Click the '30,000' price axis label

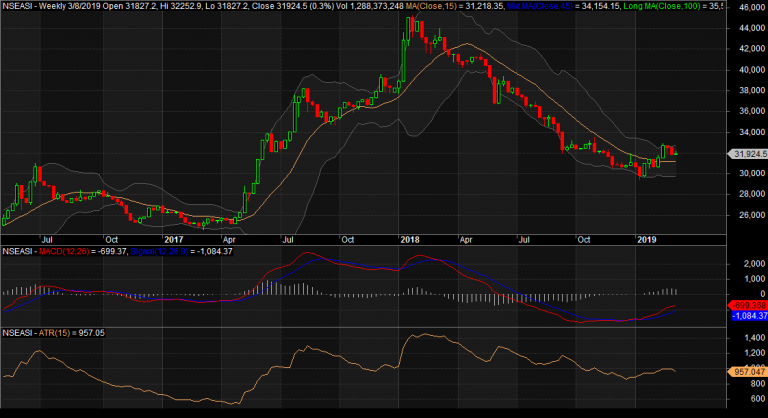click(752, 173)
